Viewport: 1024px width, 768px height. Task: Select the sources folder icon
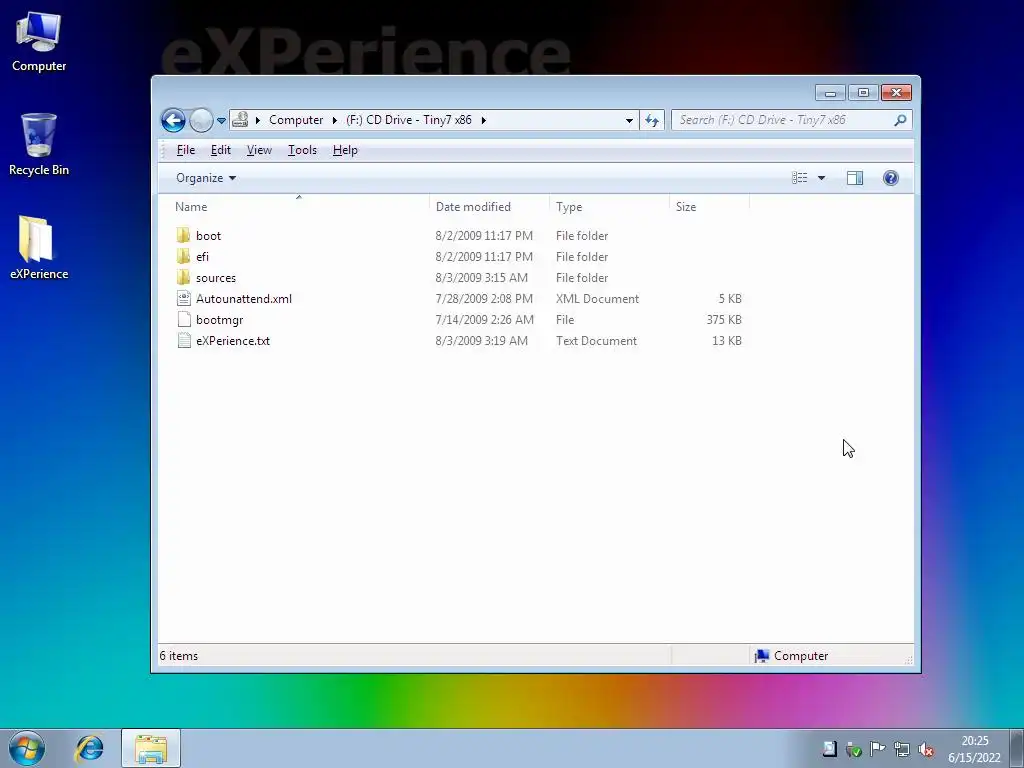click(184, 277)
